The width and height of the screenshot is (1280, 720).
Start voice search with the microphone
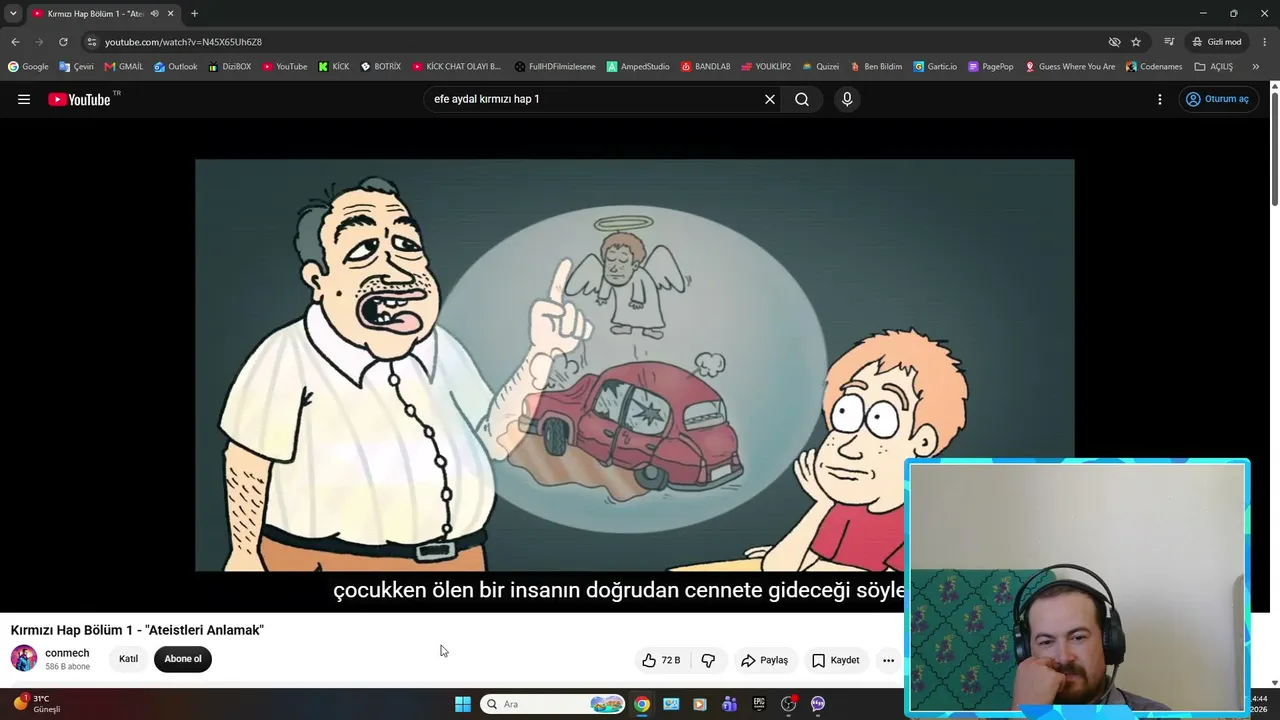click(847, 99)
